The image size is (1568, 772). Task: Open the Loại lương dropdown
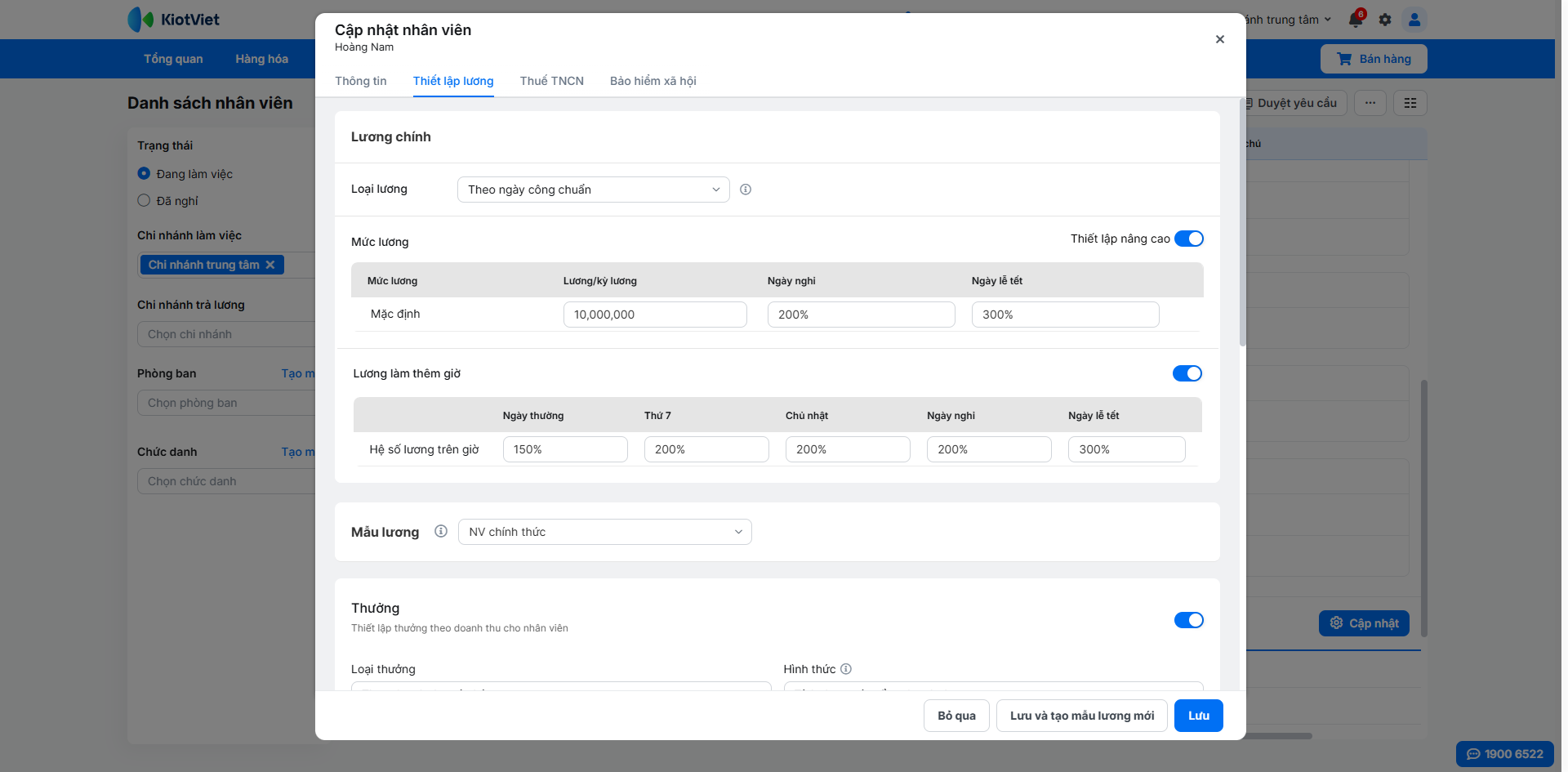594,190
